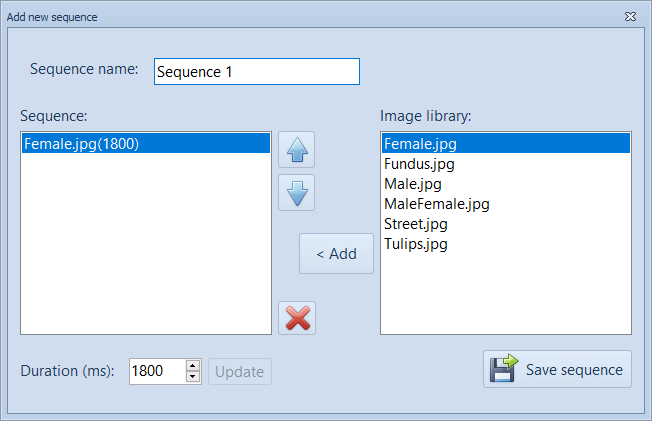Click the Update button beside duration
The height and width of the screenshot is (421, 652).
pos(239,372)
